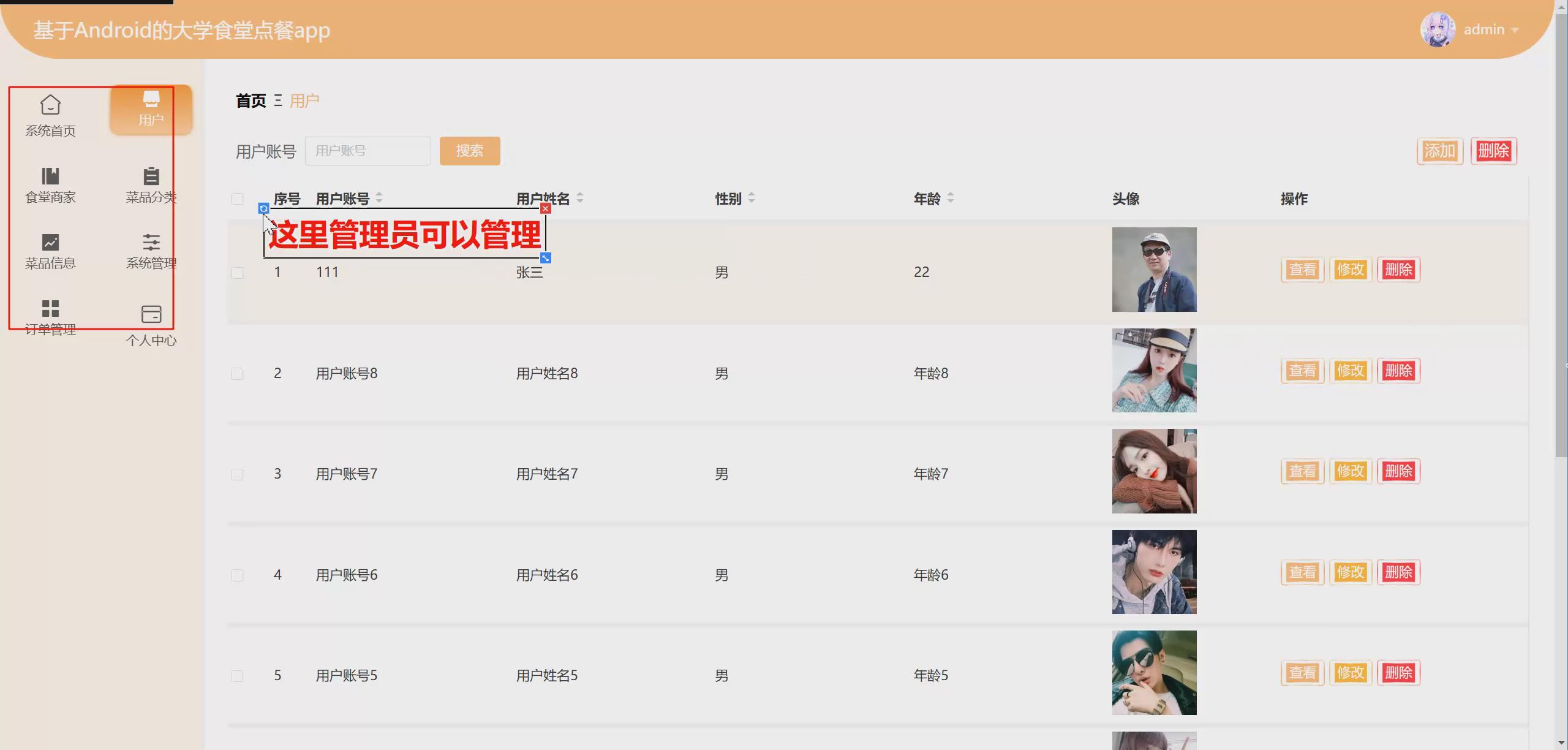The image size is (1568, 750).
Task: Click 张三's avatar thumbnail
Action: (1154, 270)
